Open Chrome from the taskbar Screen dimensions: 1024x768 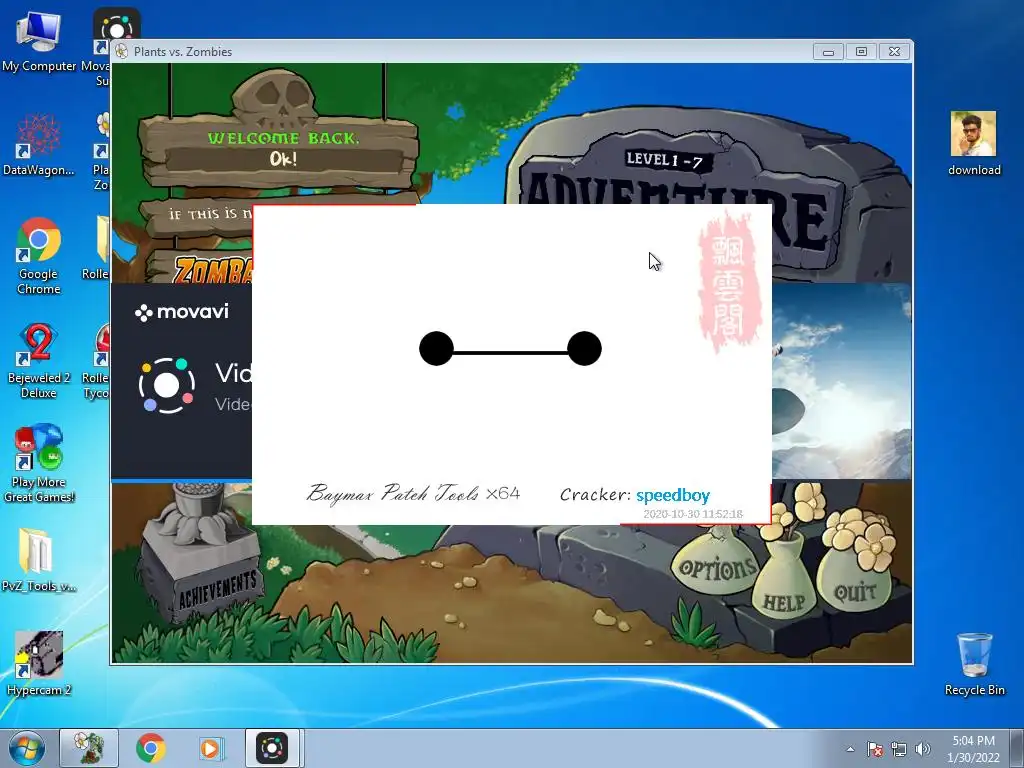tap(151, 748)
